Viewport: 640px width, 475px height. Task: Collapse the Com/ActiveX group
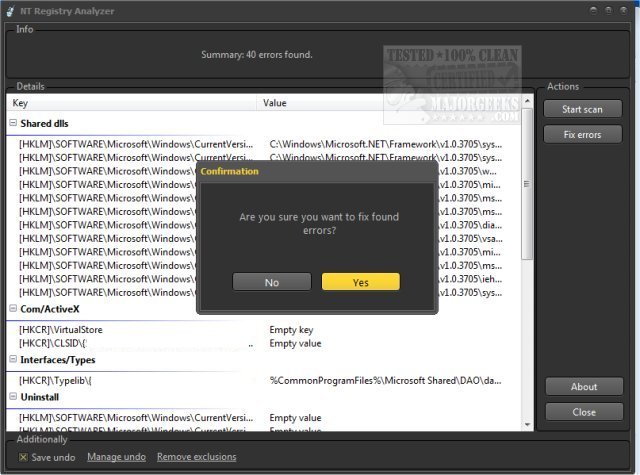[x=13, y=309]
